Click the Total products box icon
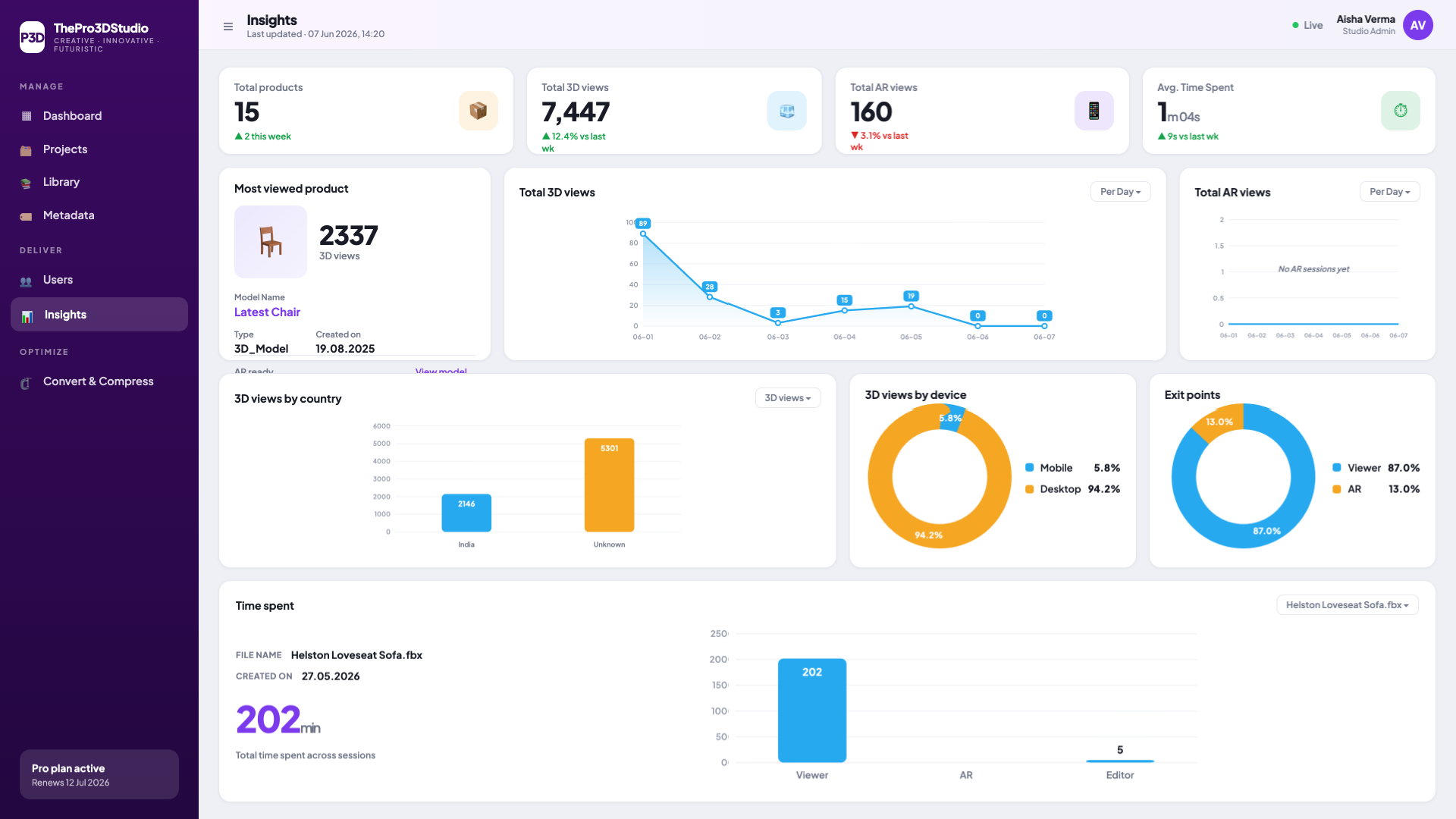Image resolution: width=1456 pixels, height=819 pixels. coord(479,111)
